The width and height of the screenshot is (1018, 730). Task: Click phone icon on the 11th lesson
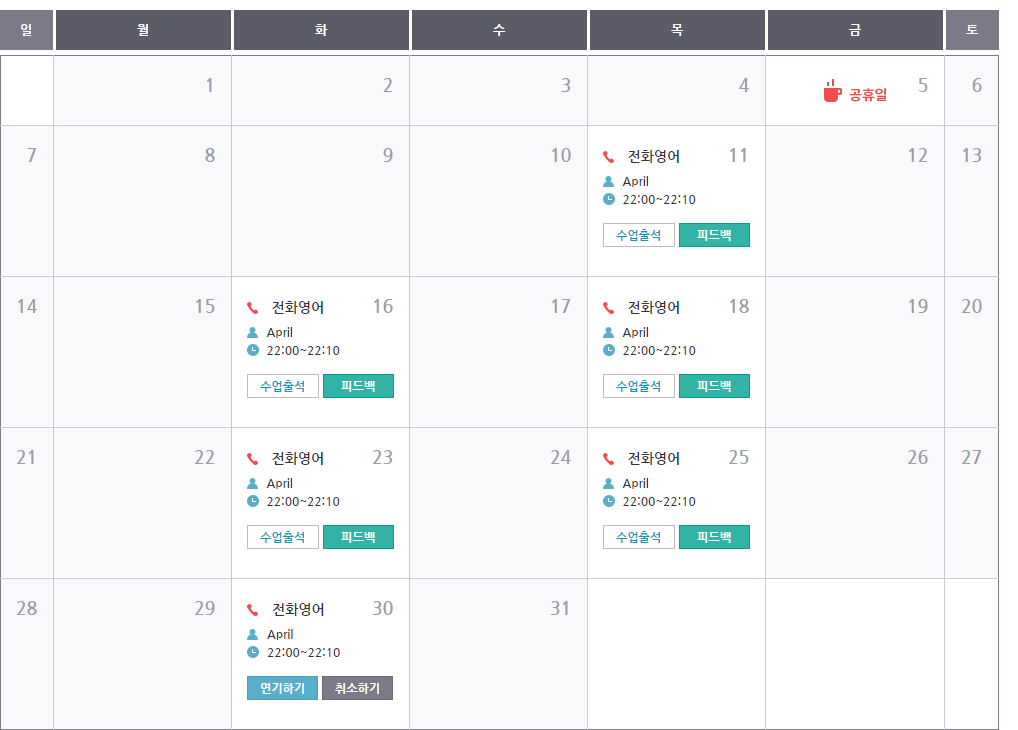608,156
